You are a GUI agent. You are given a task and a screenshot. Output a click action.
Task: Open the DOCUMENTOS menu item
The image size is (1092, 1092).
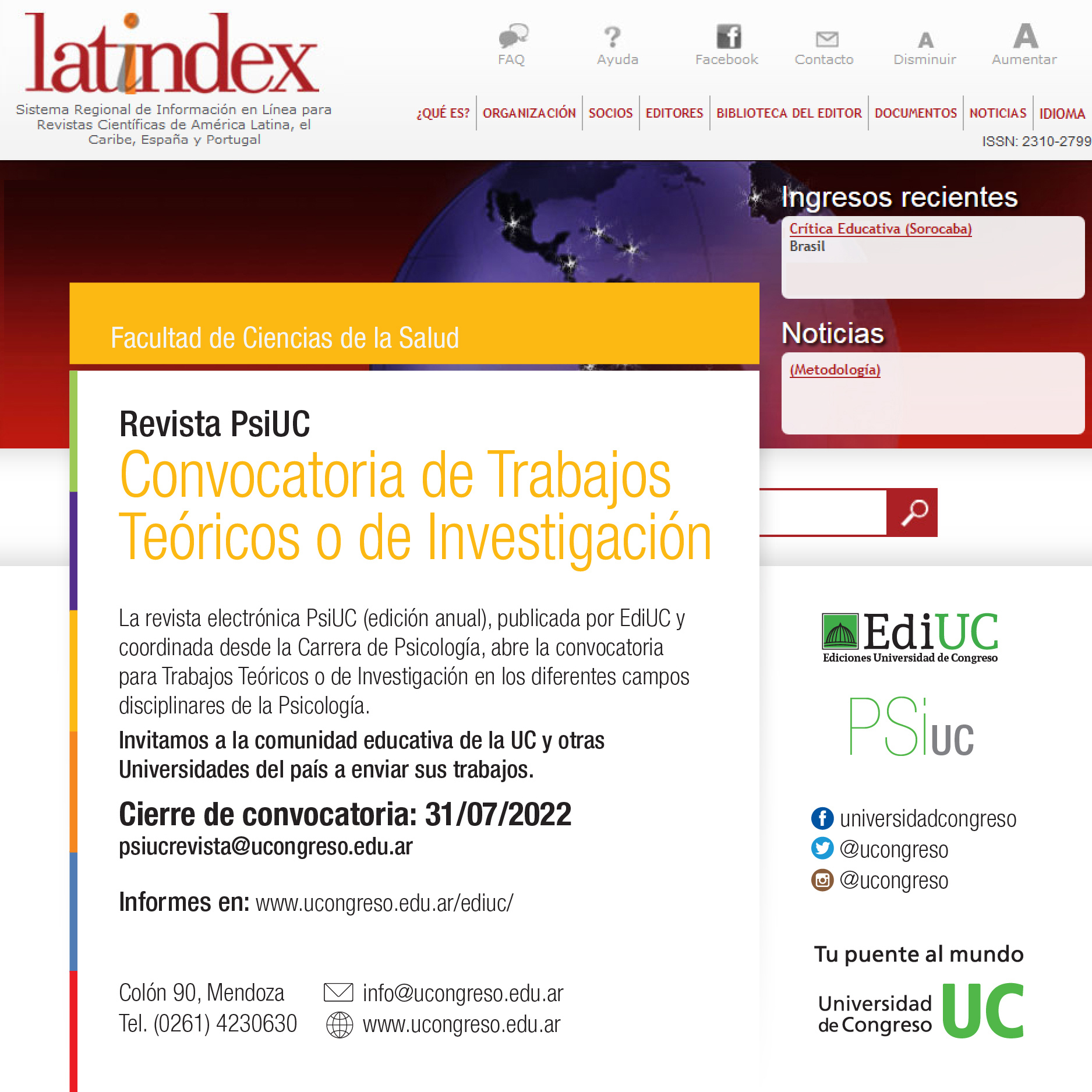click(x=916, y=113)
